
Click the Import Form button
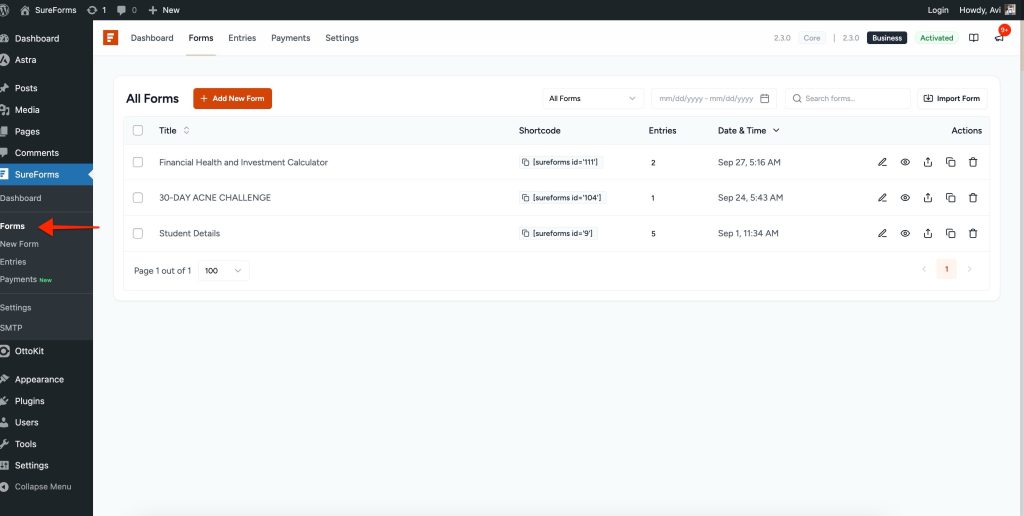952,99
